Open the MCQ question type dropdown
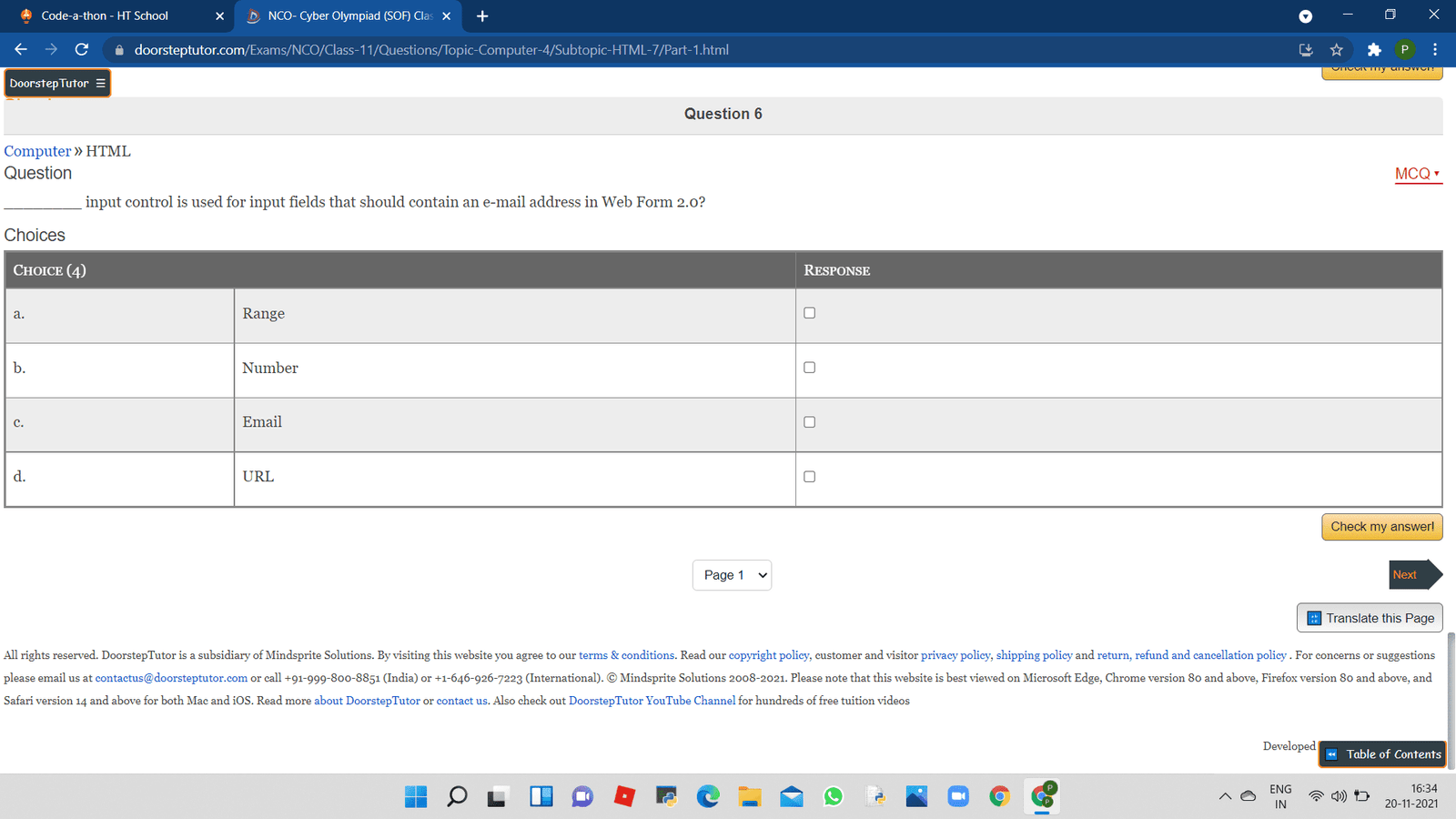The height and width of the screenshot is (819, 1456). pyautogui.click(x=1418, y=174)
